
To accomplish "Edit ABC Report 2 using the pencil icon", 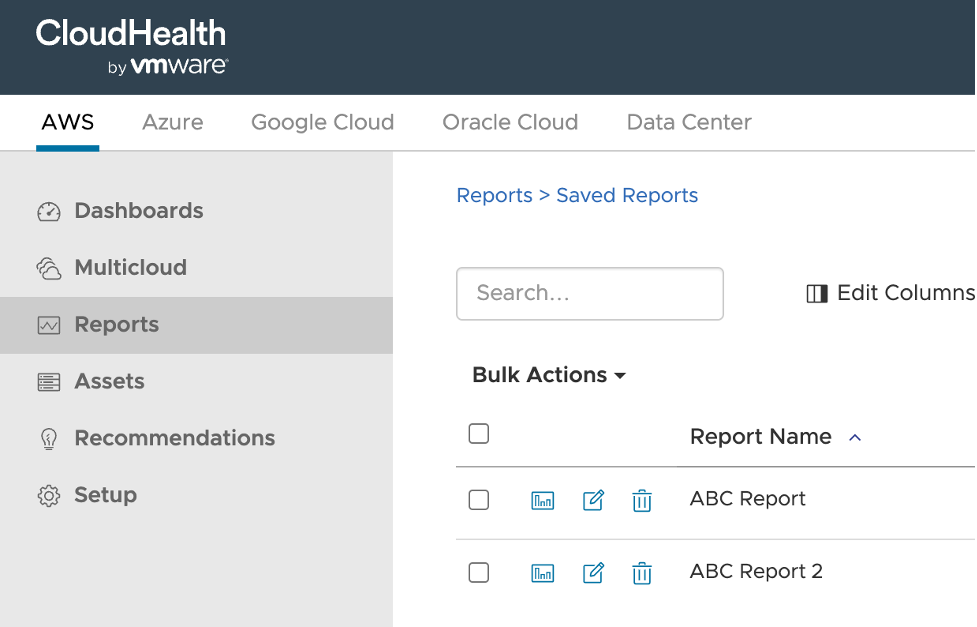I will [x=593, y=573].
